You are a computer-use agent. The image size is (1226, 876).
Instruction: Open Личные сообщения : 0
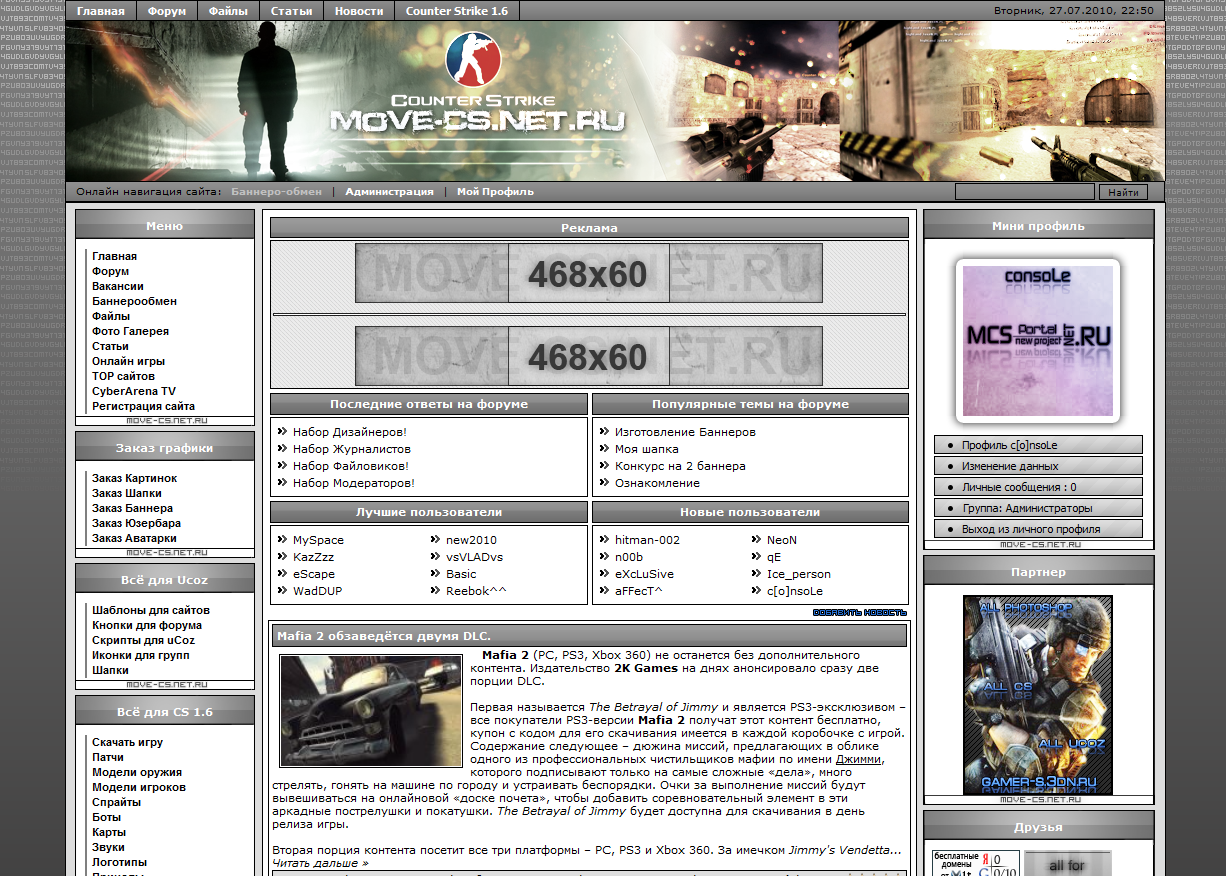point(1038,487)
